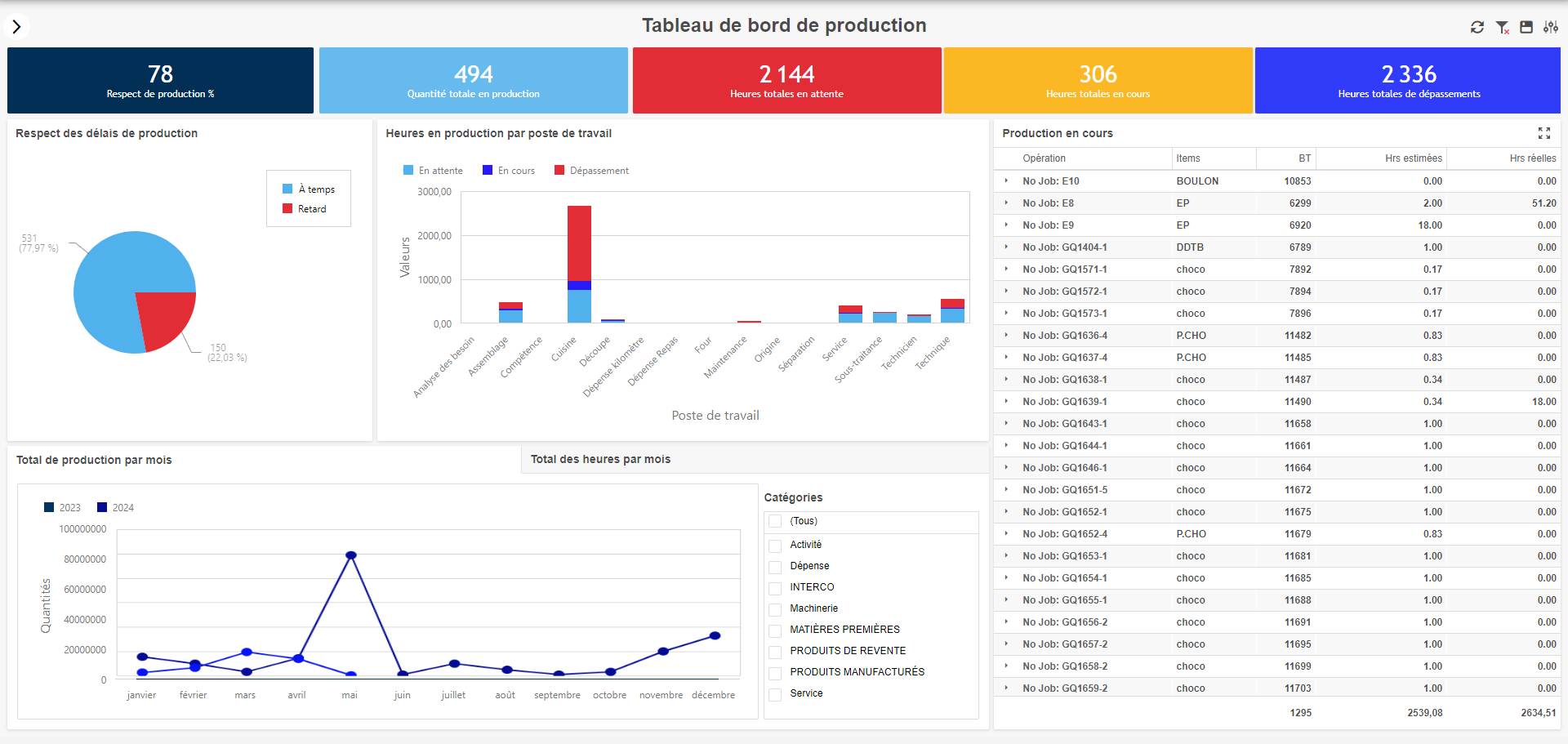
Task: Select the décembre data point
Action: coord(715,635)
